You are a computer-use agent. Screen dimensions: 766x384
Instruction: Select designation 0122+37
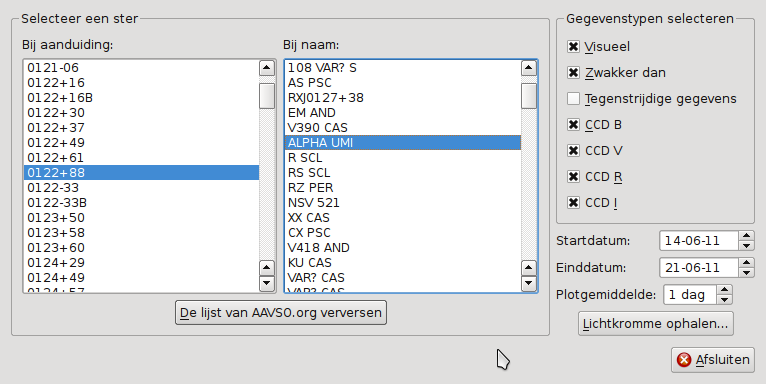coord(141,128)
